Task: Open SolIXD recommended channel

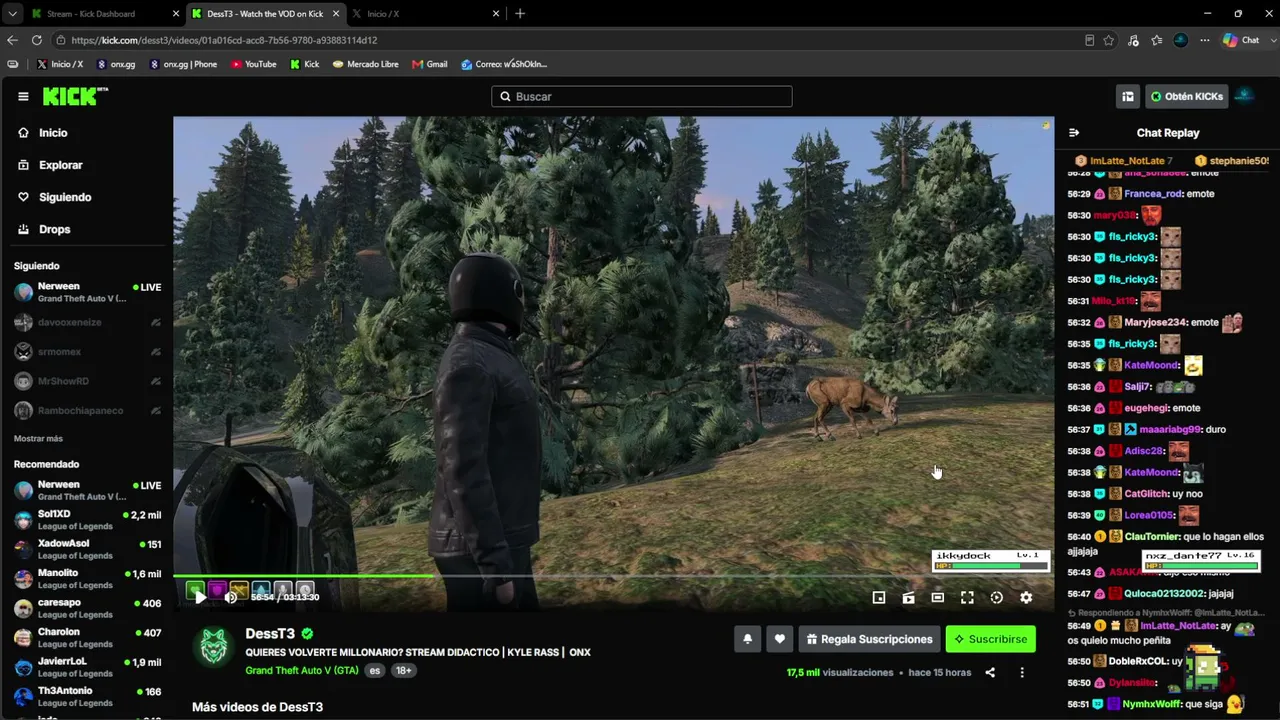Action: coord(87,520)
